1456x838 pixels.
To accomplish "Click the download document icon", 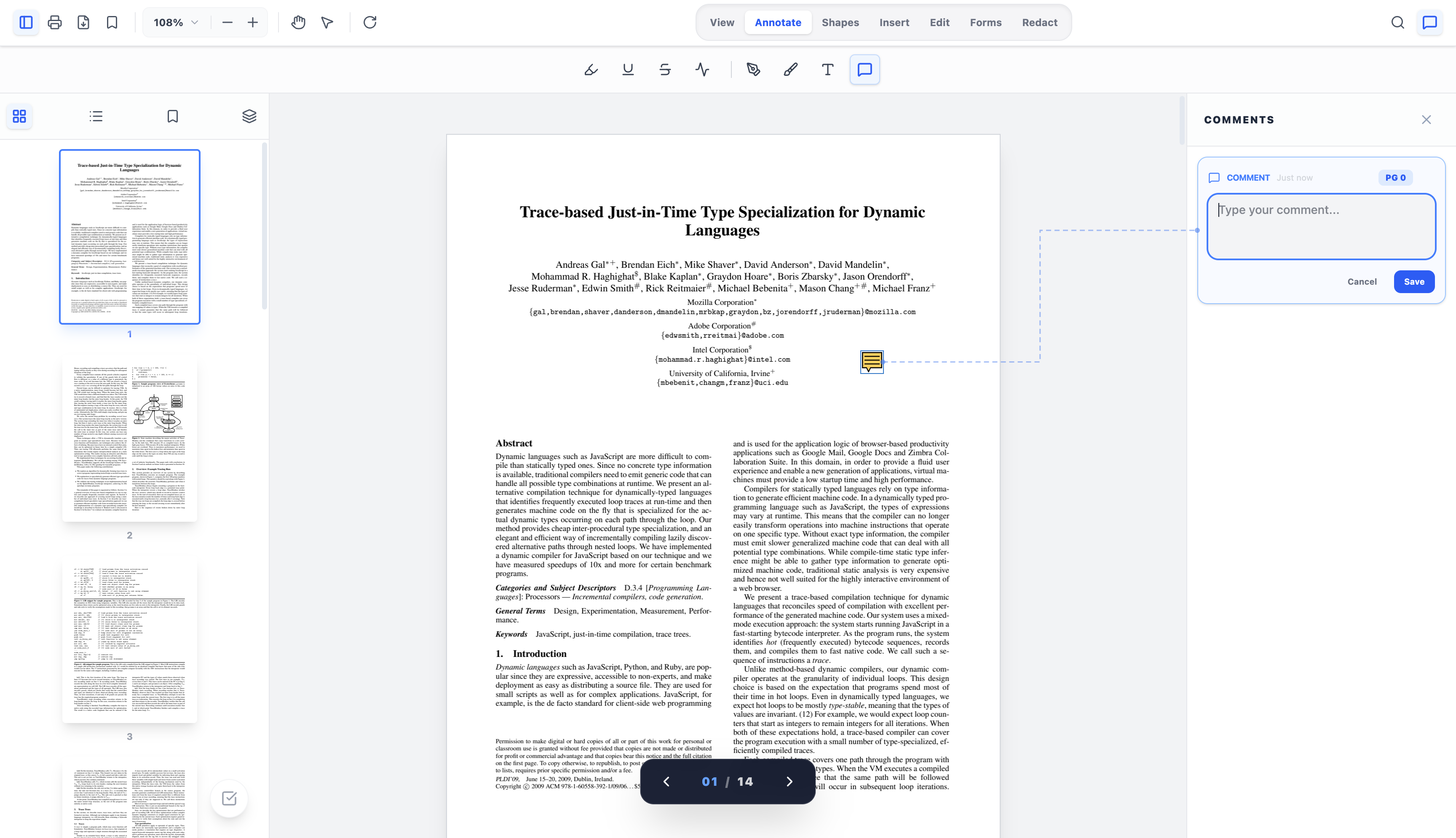I will (x=83, y=22).
